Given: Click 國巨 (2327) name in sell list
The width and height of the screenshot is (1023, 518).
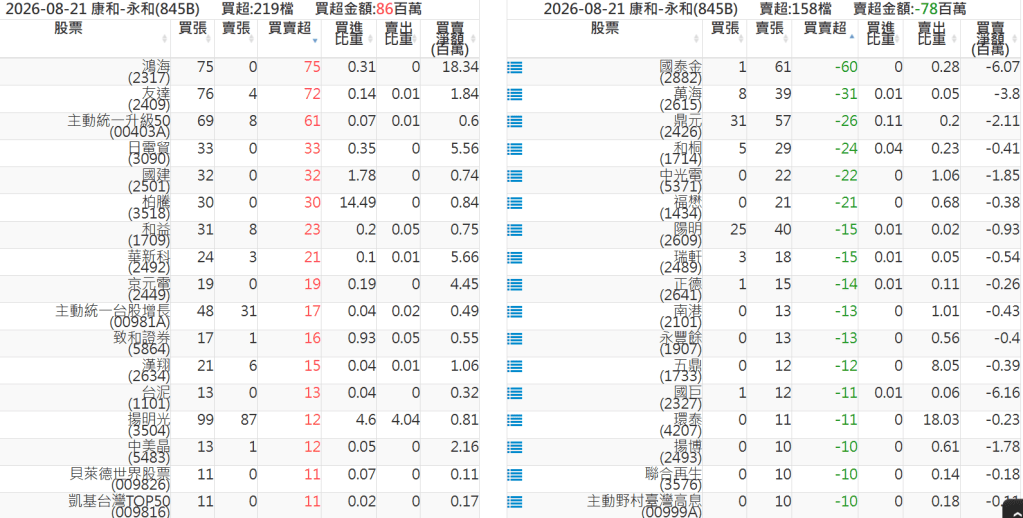Looking at the screenshot, I should [x=680, y=398].
